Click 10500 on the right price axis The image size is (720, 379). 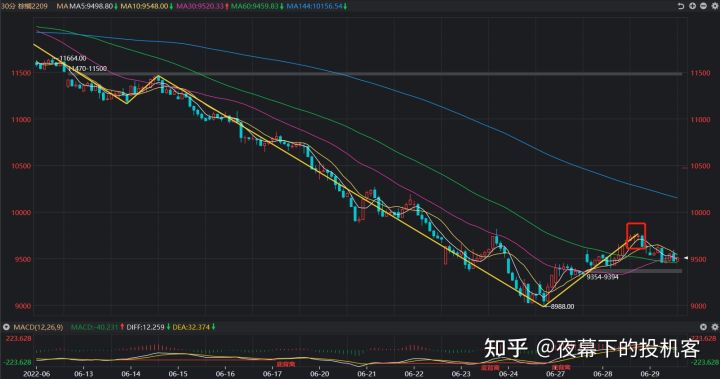click(x=700, y=166)
